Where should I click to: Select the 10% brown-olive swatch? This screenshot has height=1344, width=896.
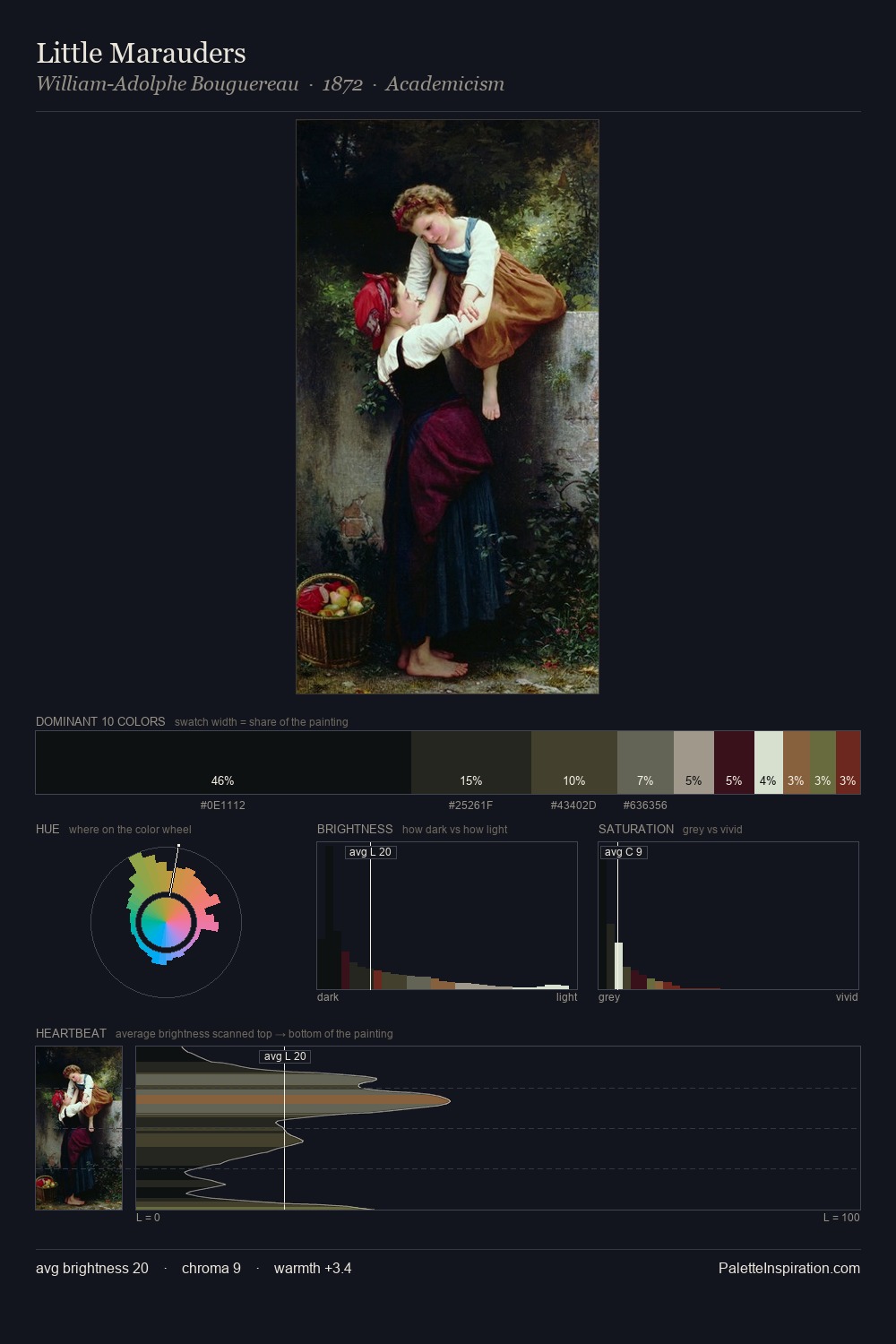(574, 762)
